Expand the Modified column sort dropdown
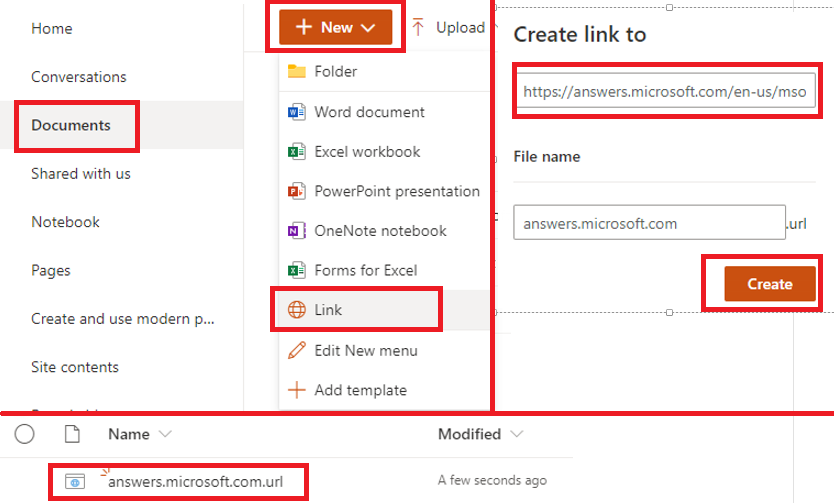The width and height of the screenshot is (834, 503). 516,434
